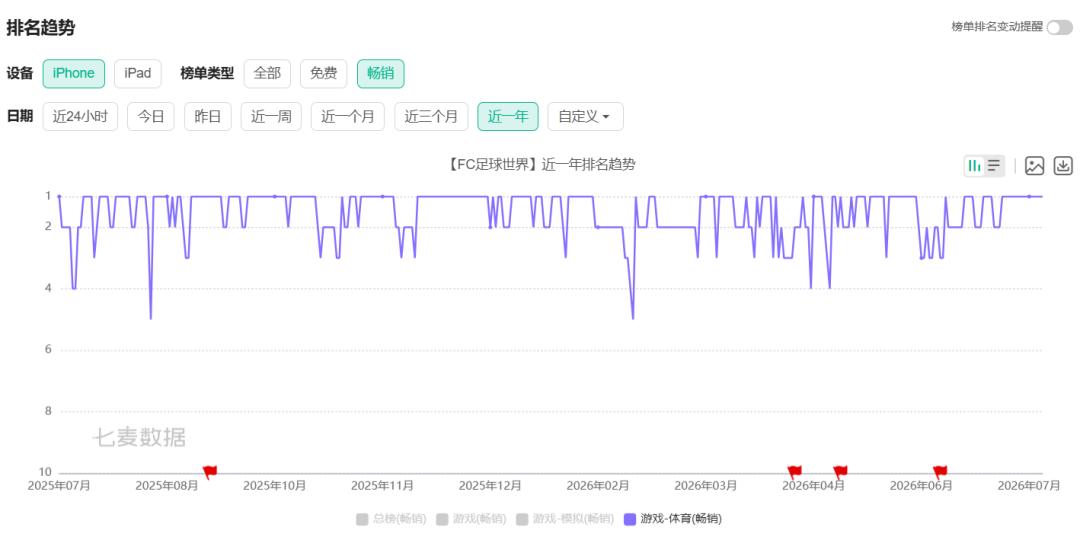This screenshot has height=540, width=1080.
Task: Click 排名趋势 section heading
Action: point(41,28)
